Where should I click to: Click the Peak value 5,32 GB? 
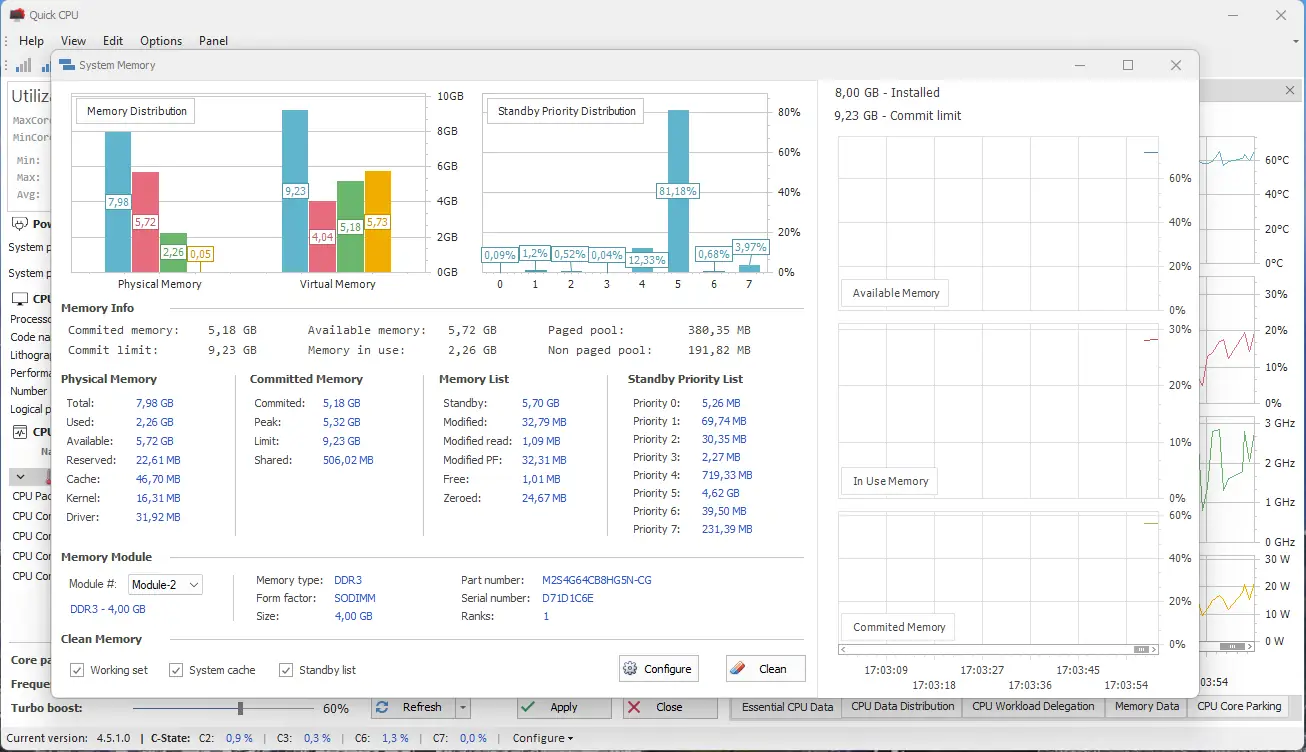point(341,422)
